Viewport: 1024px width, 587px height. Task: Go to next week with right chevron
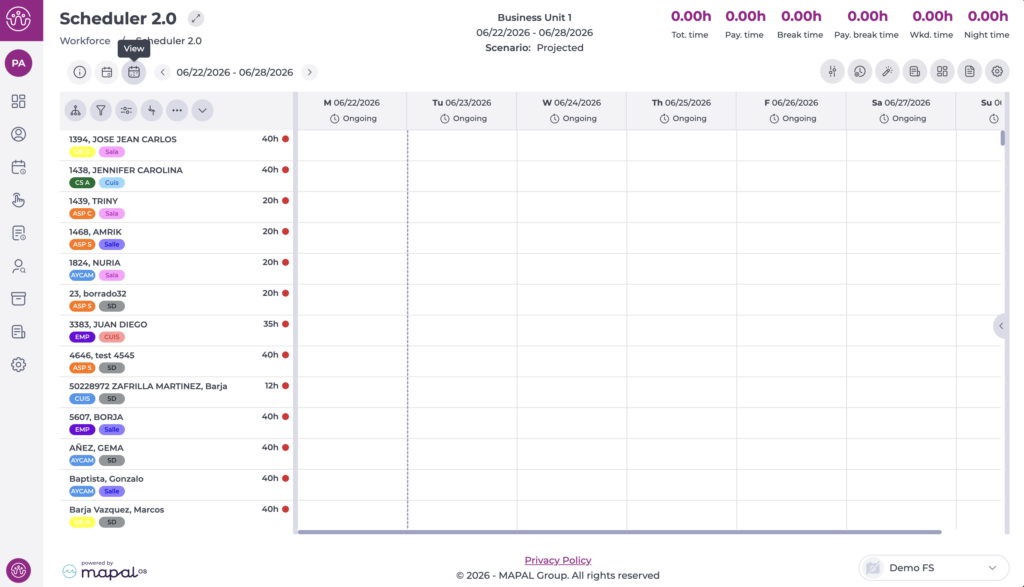point(310,72)
